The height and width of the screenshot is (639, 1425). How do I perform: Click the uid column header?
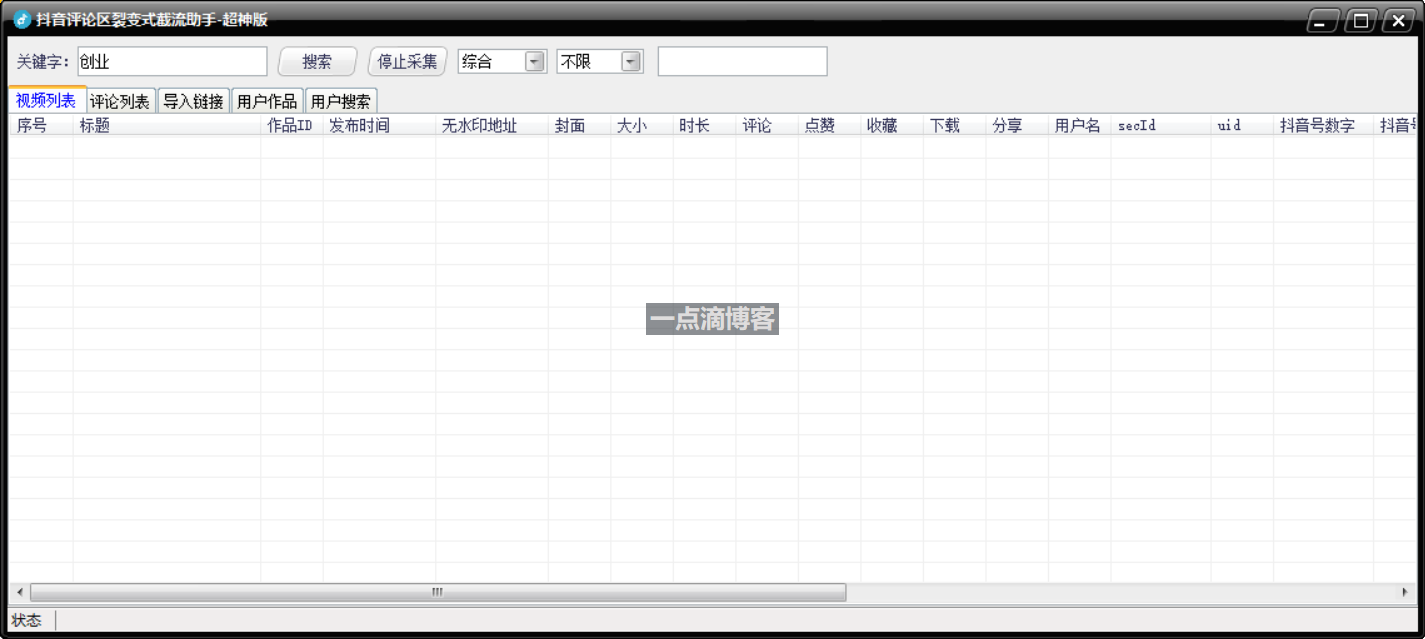(1242, 125)
